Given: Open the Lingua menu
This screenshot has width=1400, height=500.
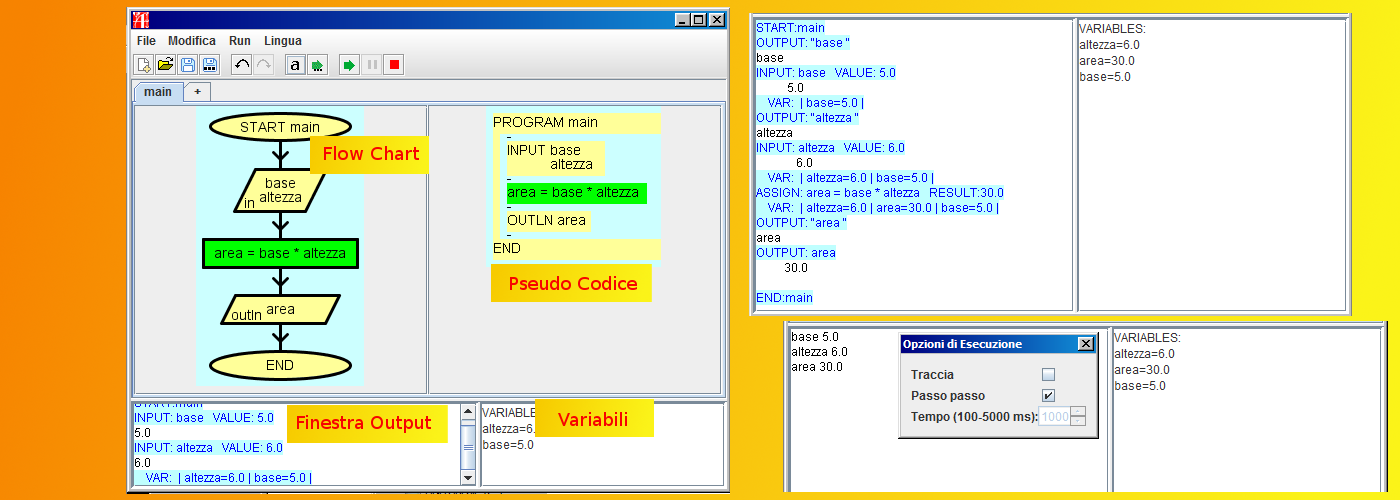Looking at the screenshot, I should click(x=283, y=41).
